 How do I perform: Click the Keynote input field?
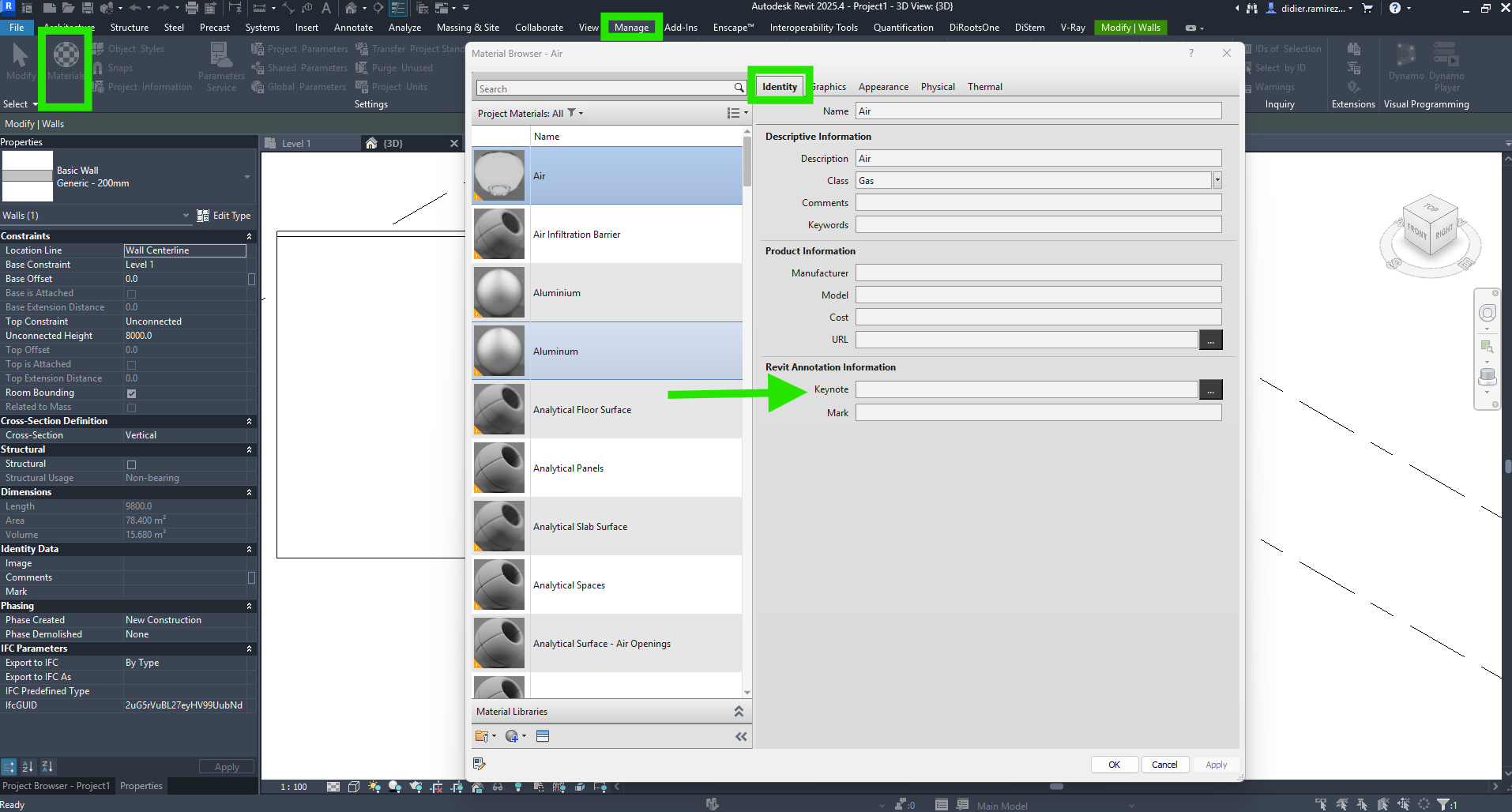point(1027,389)
